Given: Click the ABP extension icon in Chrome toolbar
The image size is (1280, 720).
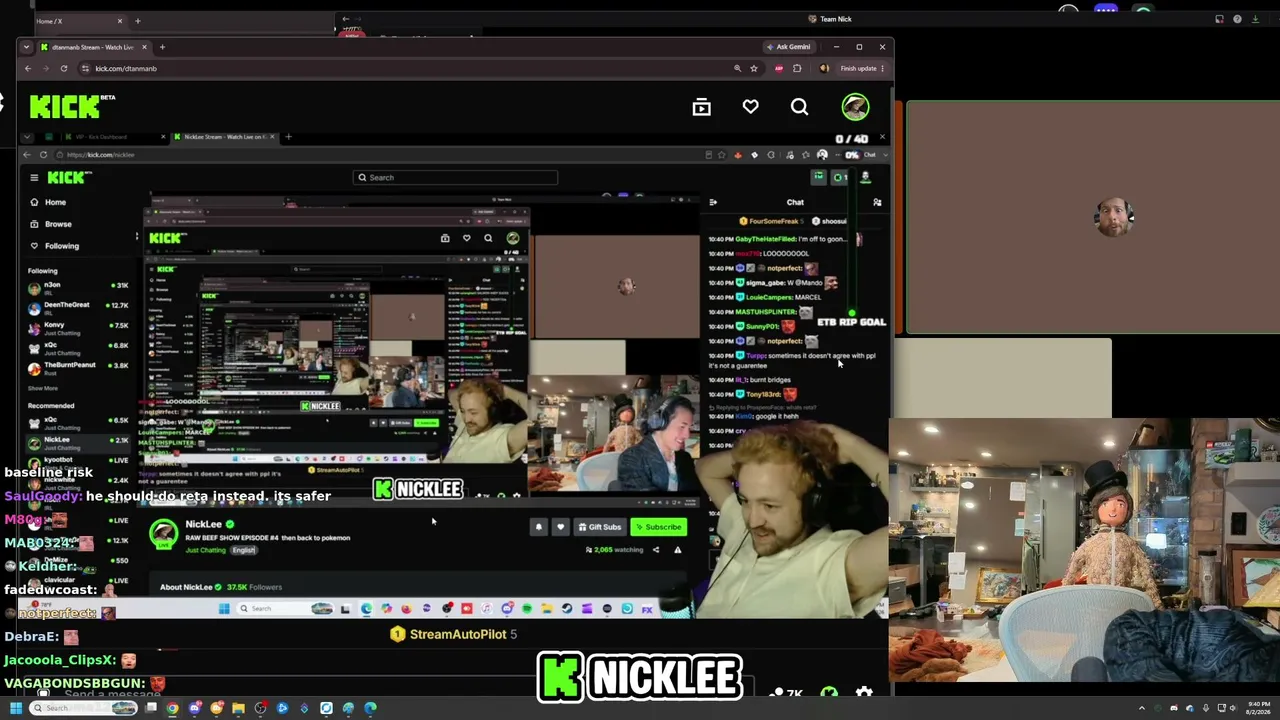Looking at the screenshot, I should click(x=779, y=68).
